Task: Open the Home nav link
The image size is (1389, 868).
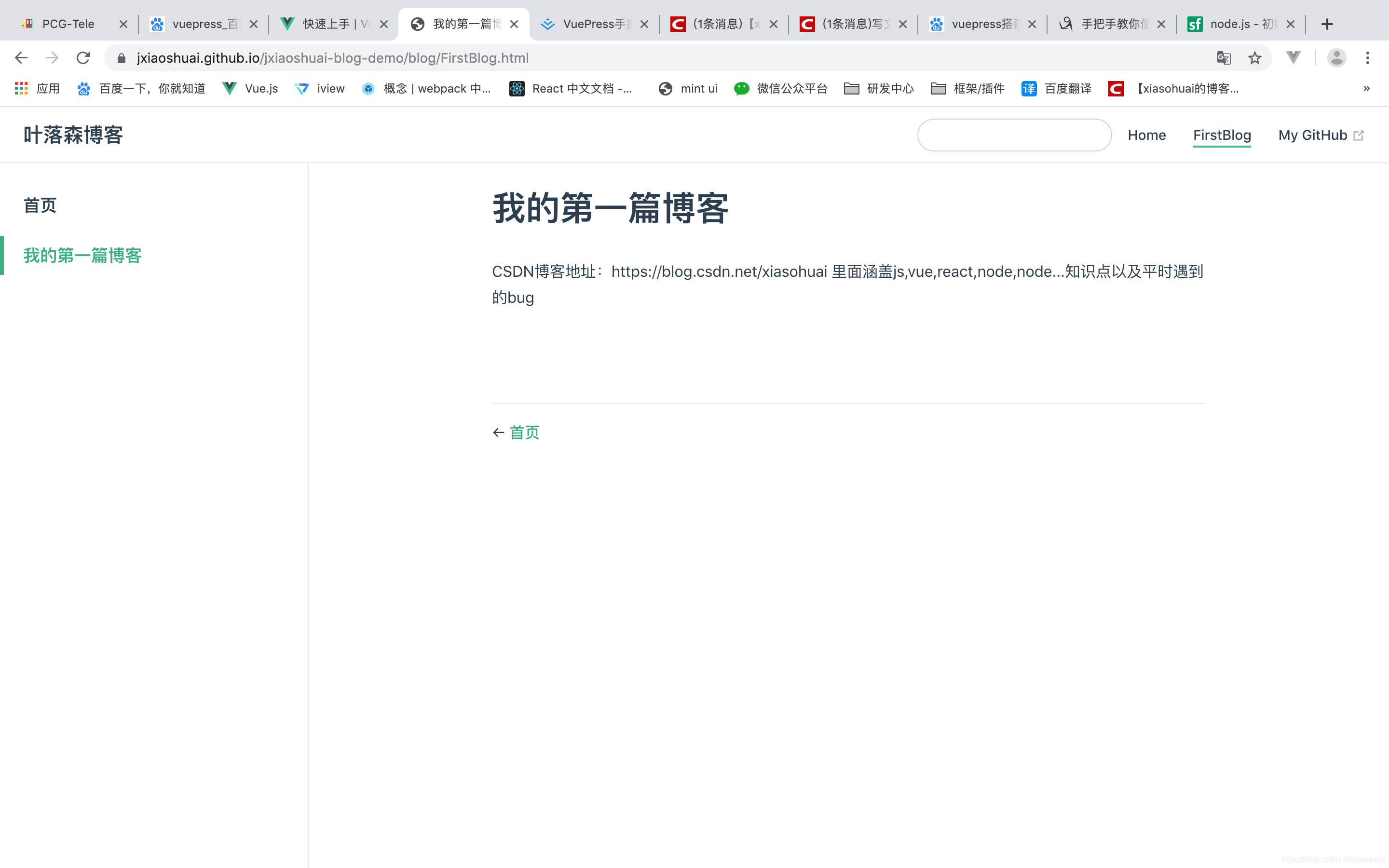Action: tap(1147, 135)
